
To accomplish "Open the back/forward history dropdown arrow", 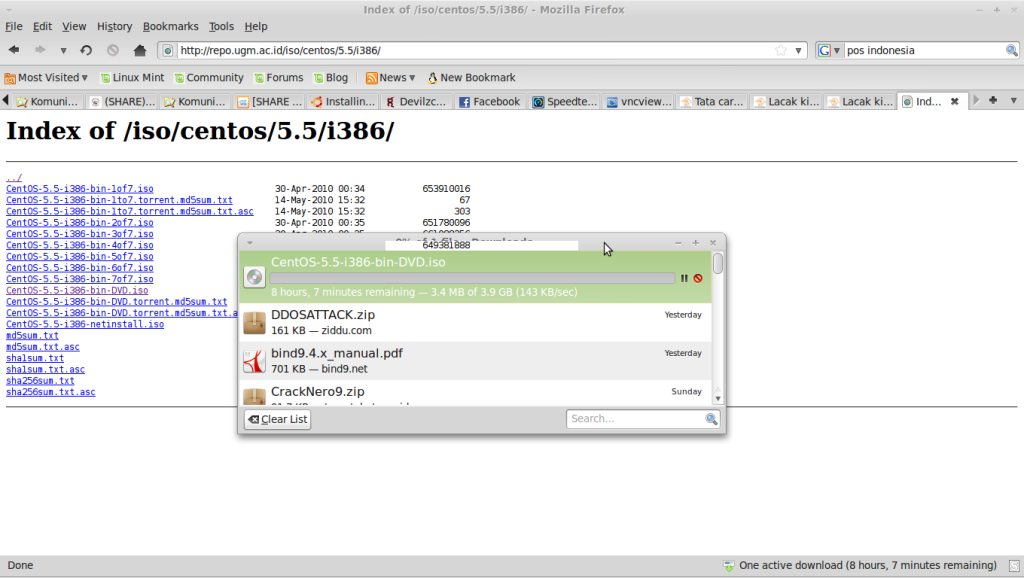I will (x=63, y=50).
